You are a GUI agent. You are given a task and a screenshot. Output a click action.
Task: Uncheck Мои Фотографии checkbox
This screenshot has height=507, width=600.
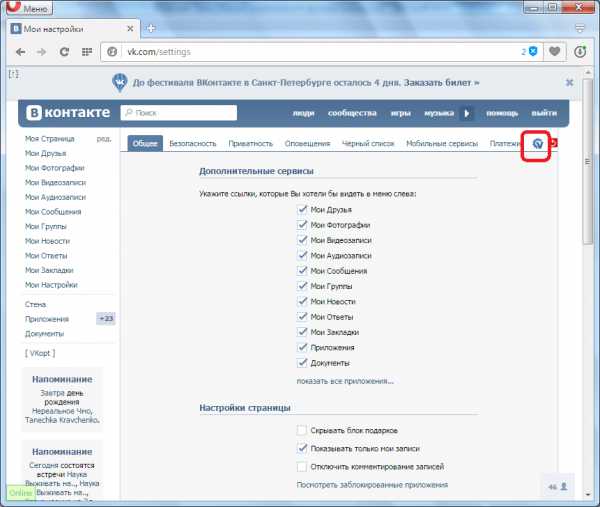302,225
